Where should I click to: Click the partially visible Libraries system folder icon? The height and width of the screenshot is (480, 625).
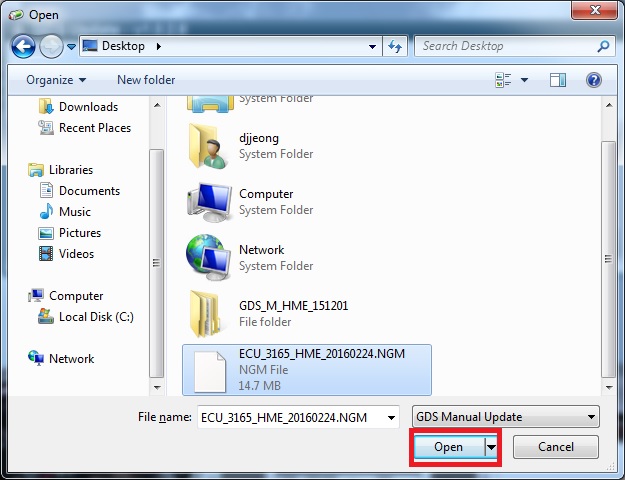pos(210,104)
